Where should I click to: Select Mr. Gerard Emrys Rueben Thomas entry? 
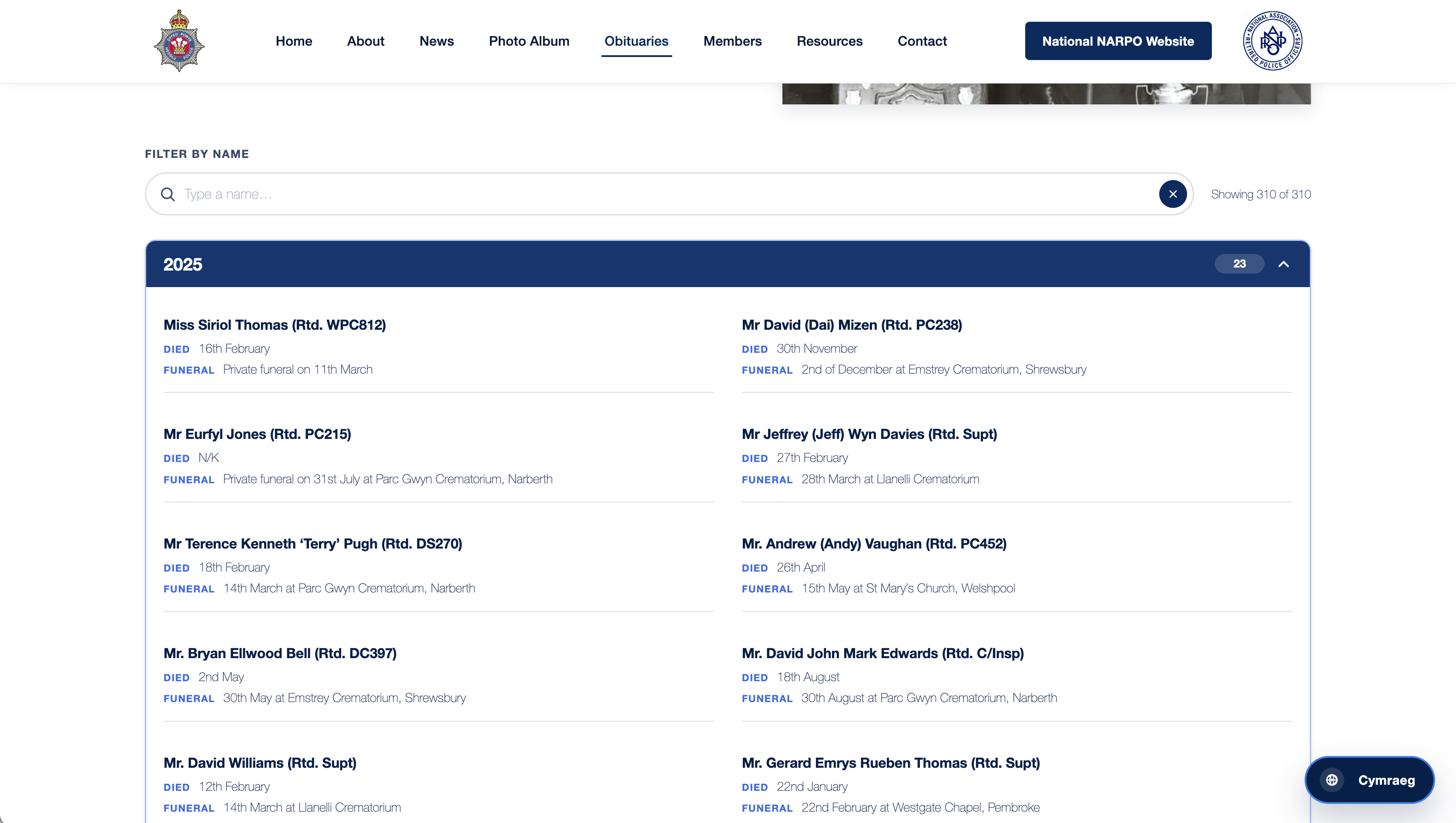[891, 763]
